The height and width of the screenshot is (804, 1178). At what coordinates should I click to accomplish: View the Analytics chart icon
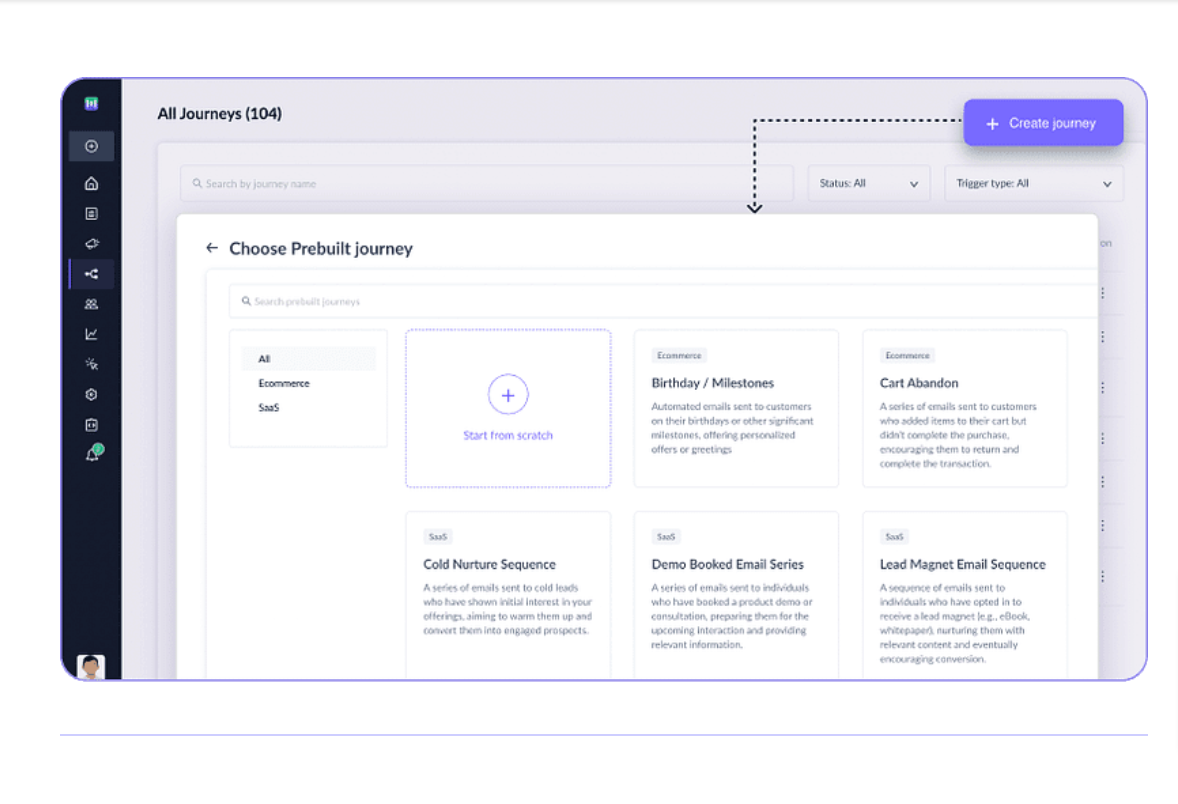pyautogui.click(x=91, y=333)
